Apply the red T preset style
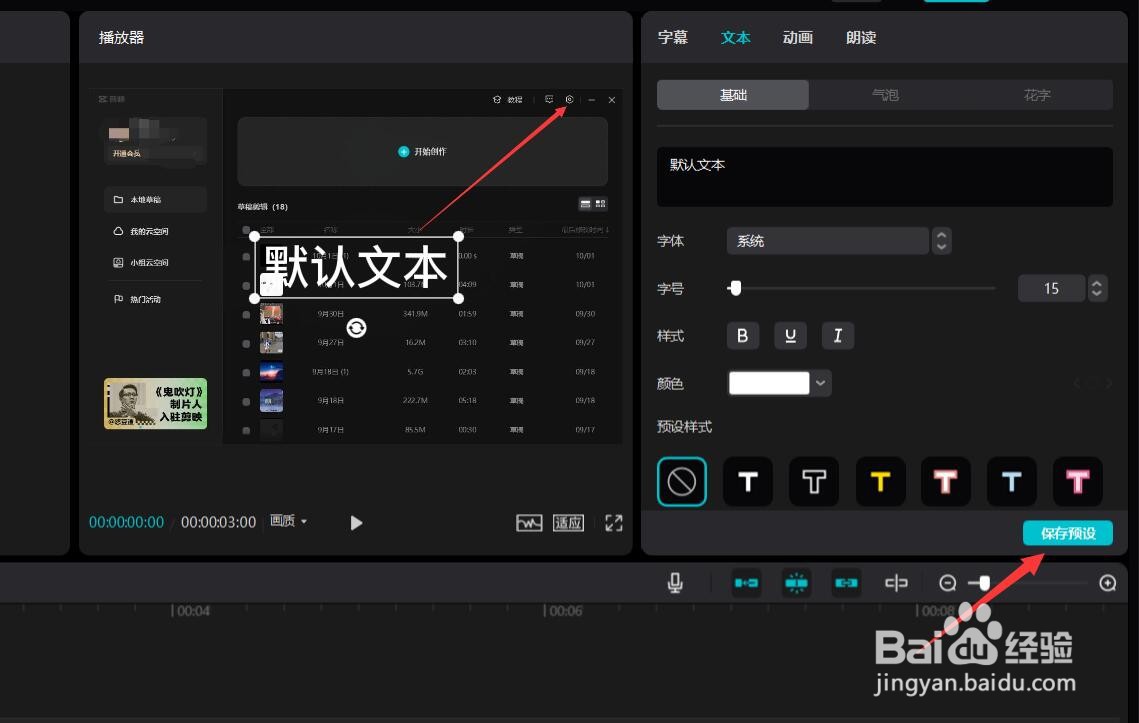Image resolution: width=1139 pixels, height=723 pixels. point(945,481)
